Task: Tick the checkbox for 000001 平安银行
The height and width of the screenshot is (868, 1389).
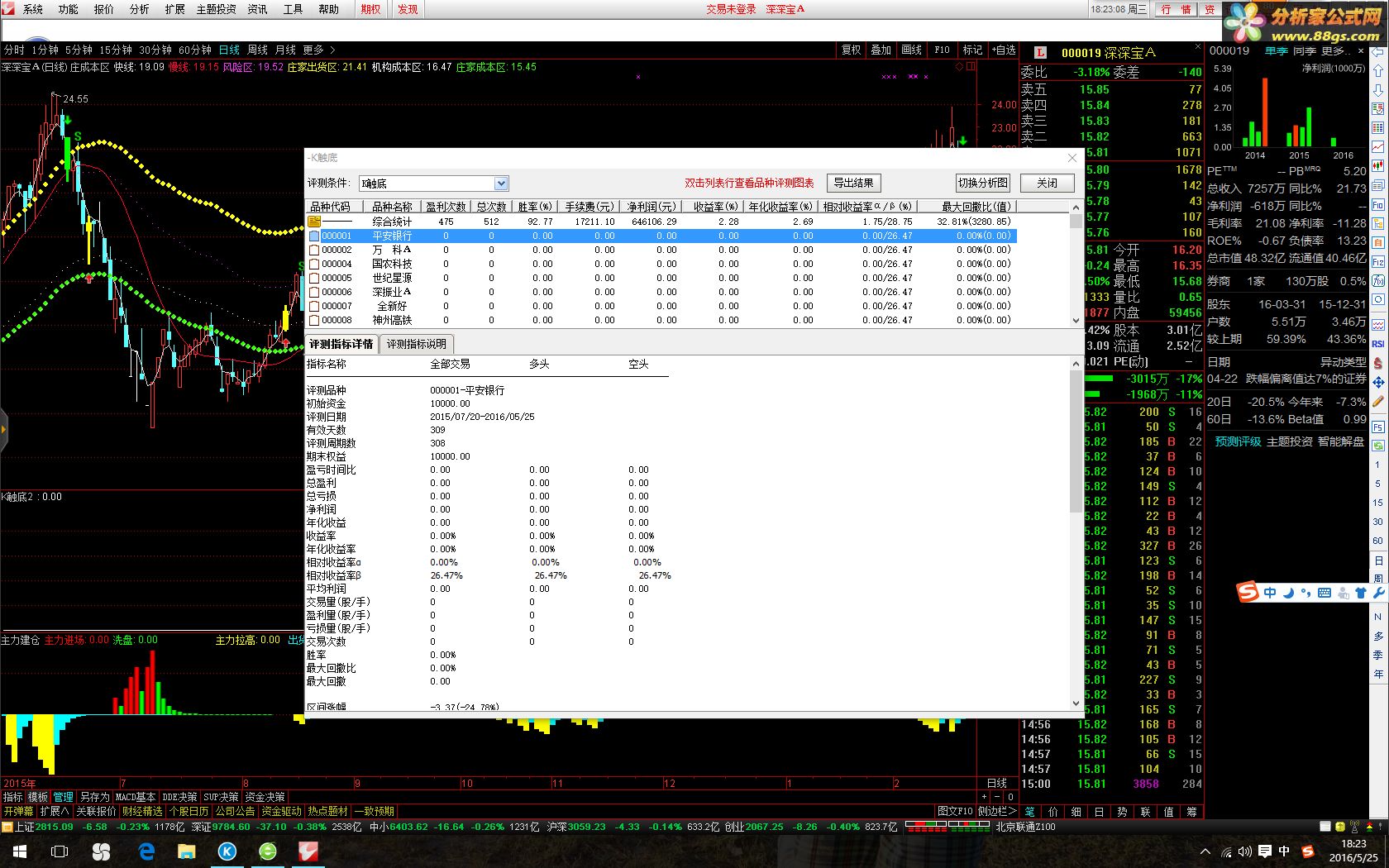Action: pyautogui.click(x=314, y=236)
